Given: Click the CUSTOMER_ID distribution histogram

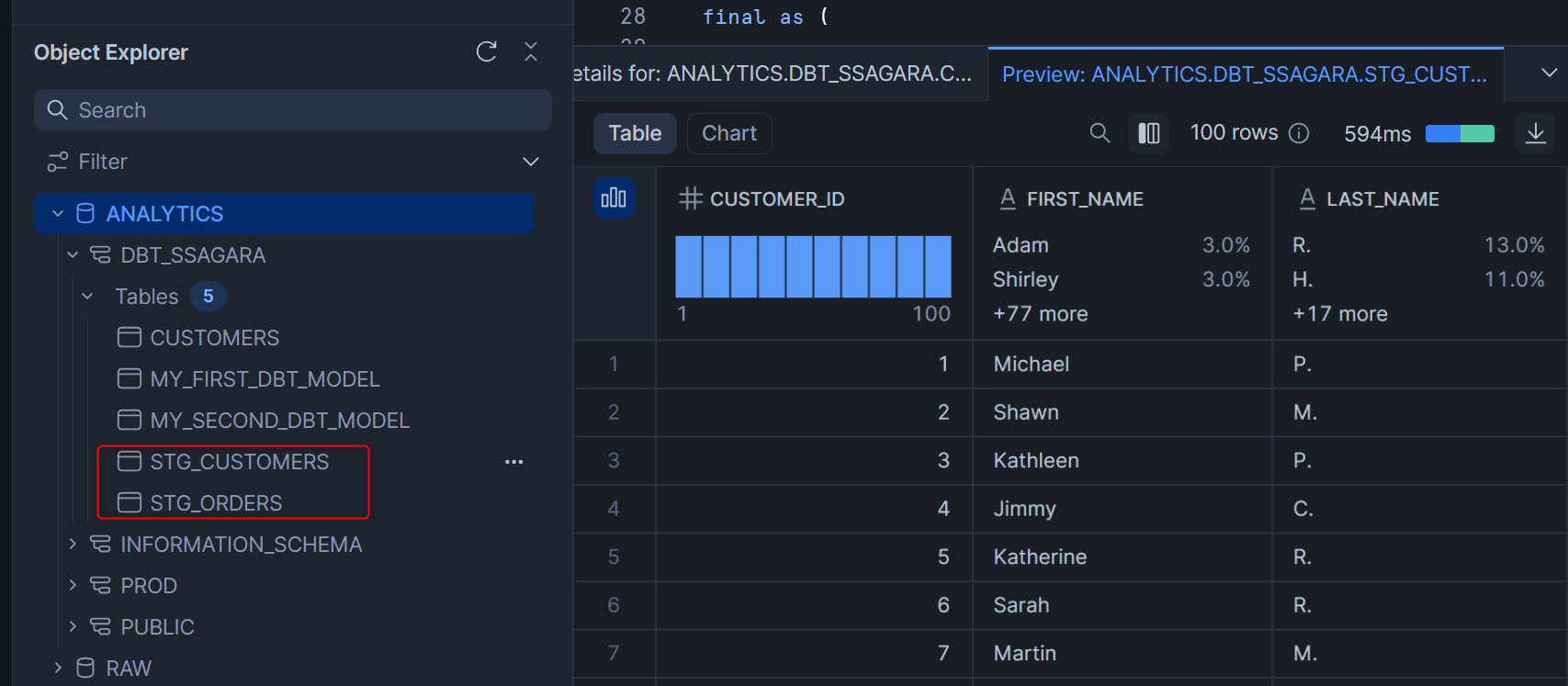Looking at the screenshot, I should (x=813, y=266).
